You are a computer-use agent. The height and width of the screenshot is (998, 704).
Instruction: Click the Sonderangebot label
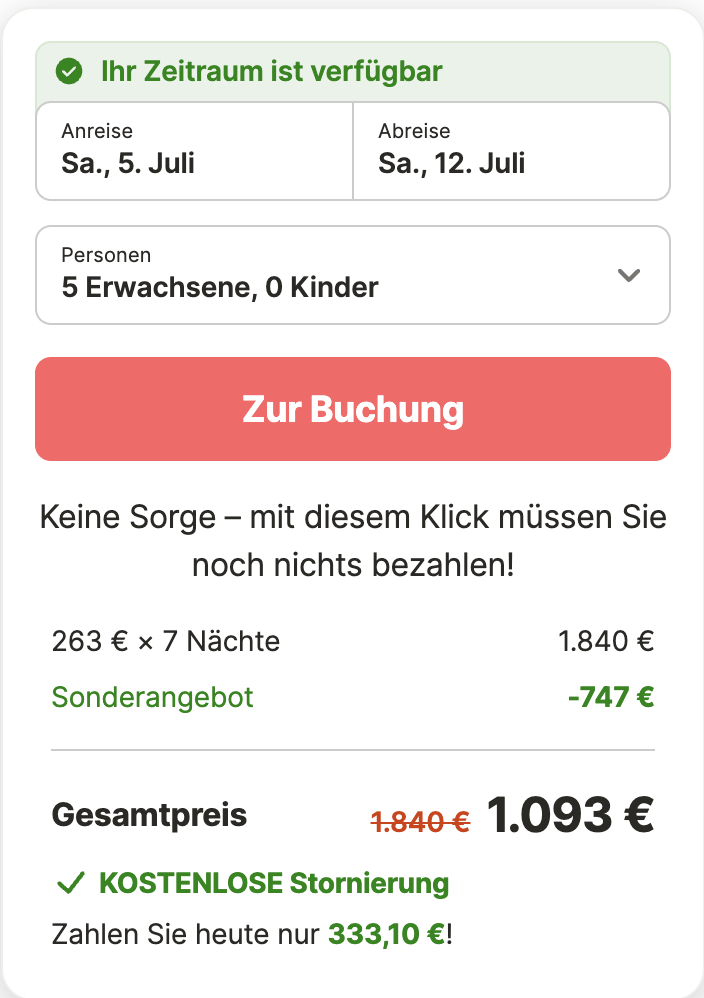(x=152, y=697)
